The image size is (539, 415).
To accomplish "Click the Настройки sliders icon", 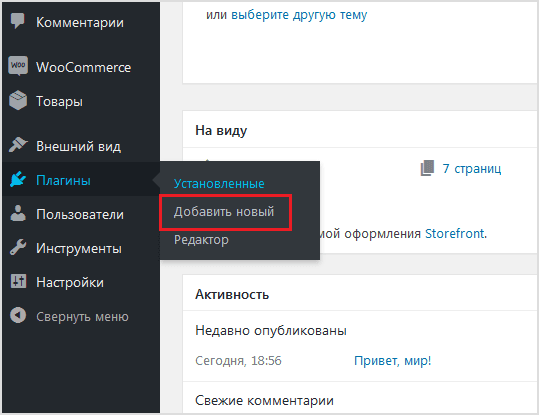I will click(x=18, y=281).
